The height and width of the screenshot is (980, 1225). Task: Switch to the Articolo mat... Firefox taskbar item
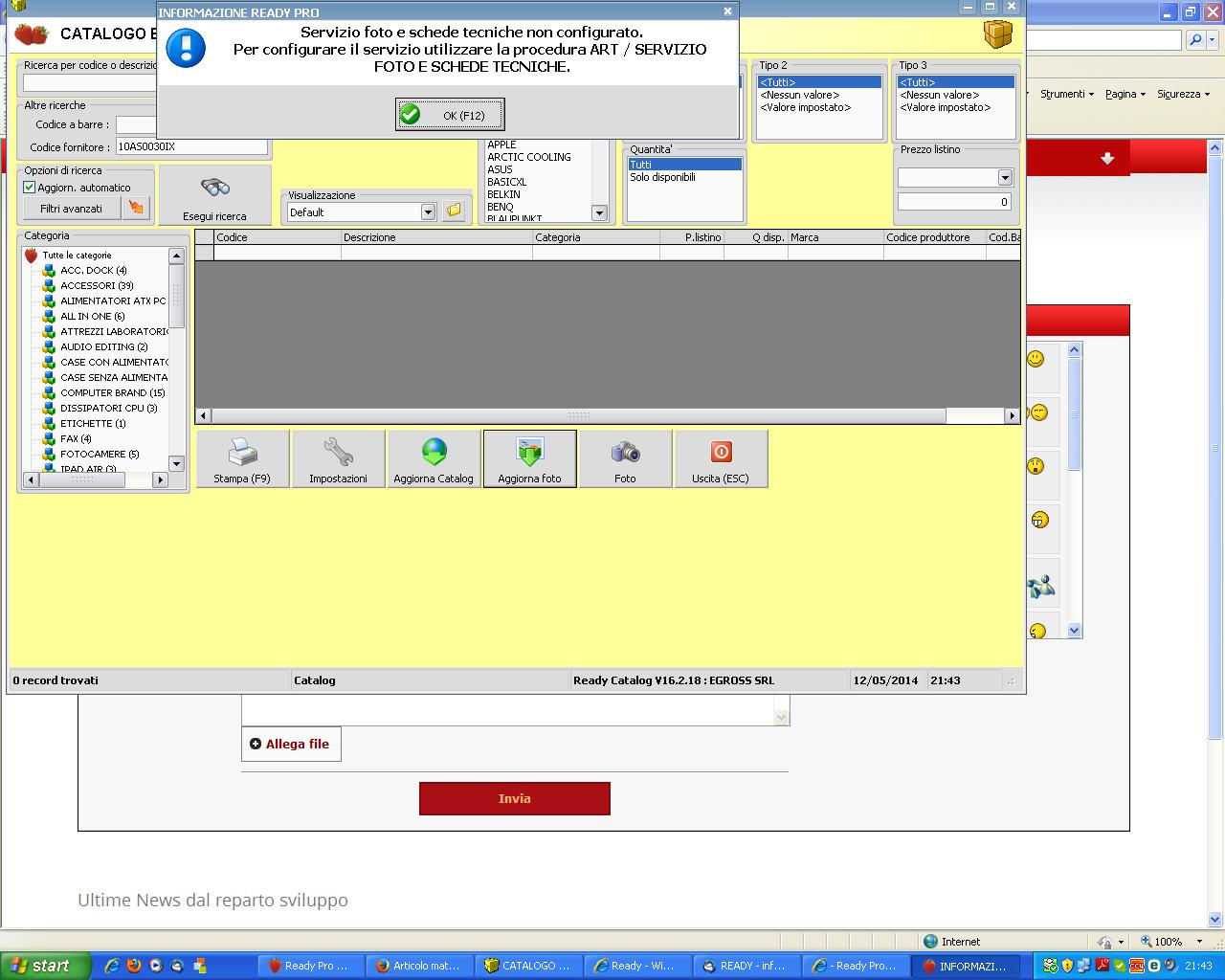420,966
